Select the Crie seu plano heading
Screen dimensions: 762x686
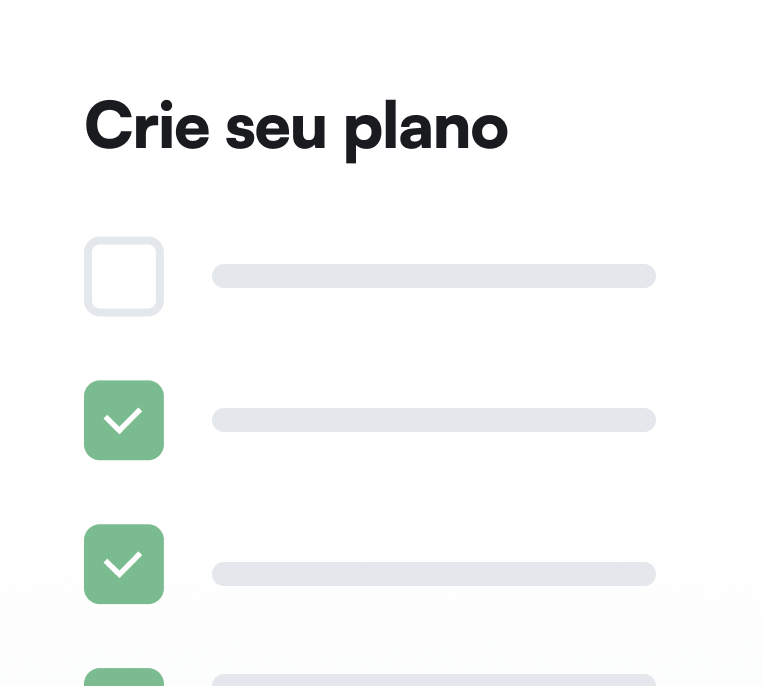pyautogui.click(x=296, y=130)
